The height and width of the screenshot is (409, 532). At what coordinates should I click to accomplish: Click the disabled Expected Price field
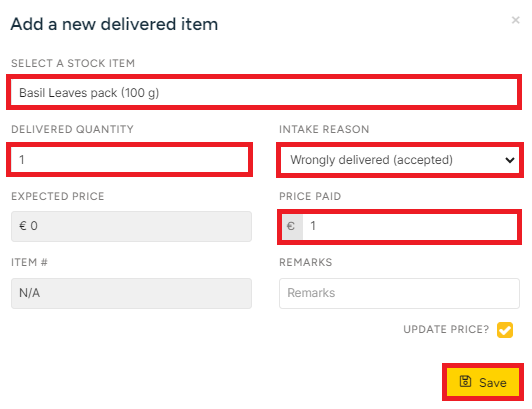click(x=131, y=226)
